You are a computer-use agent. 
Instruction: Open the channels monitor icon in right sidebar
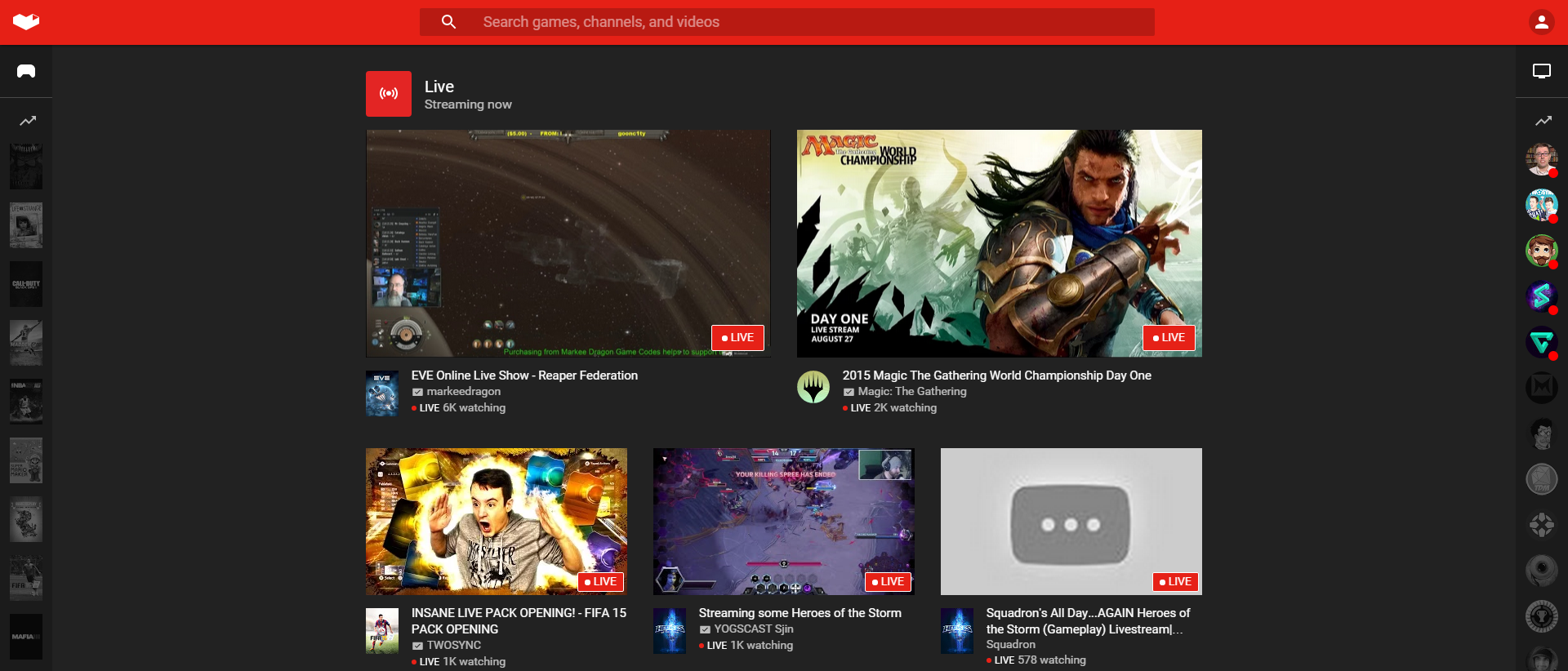[1541, 71]
